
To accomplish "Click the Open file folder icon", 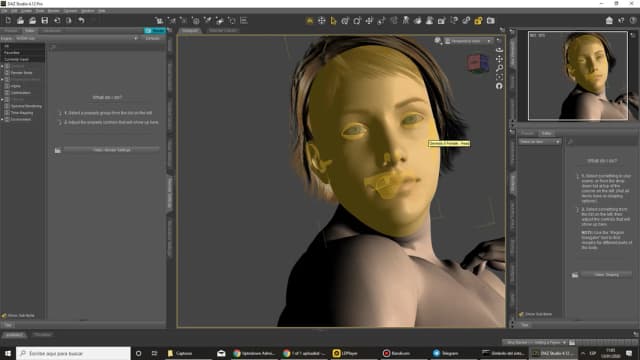I will pos(20,20).
